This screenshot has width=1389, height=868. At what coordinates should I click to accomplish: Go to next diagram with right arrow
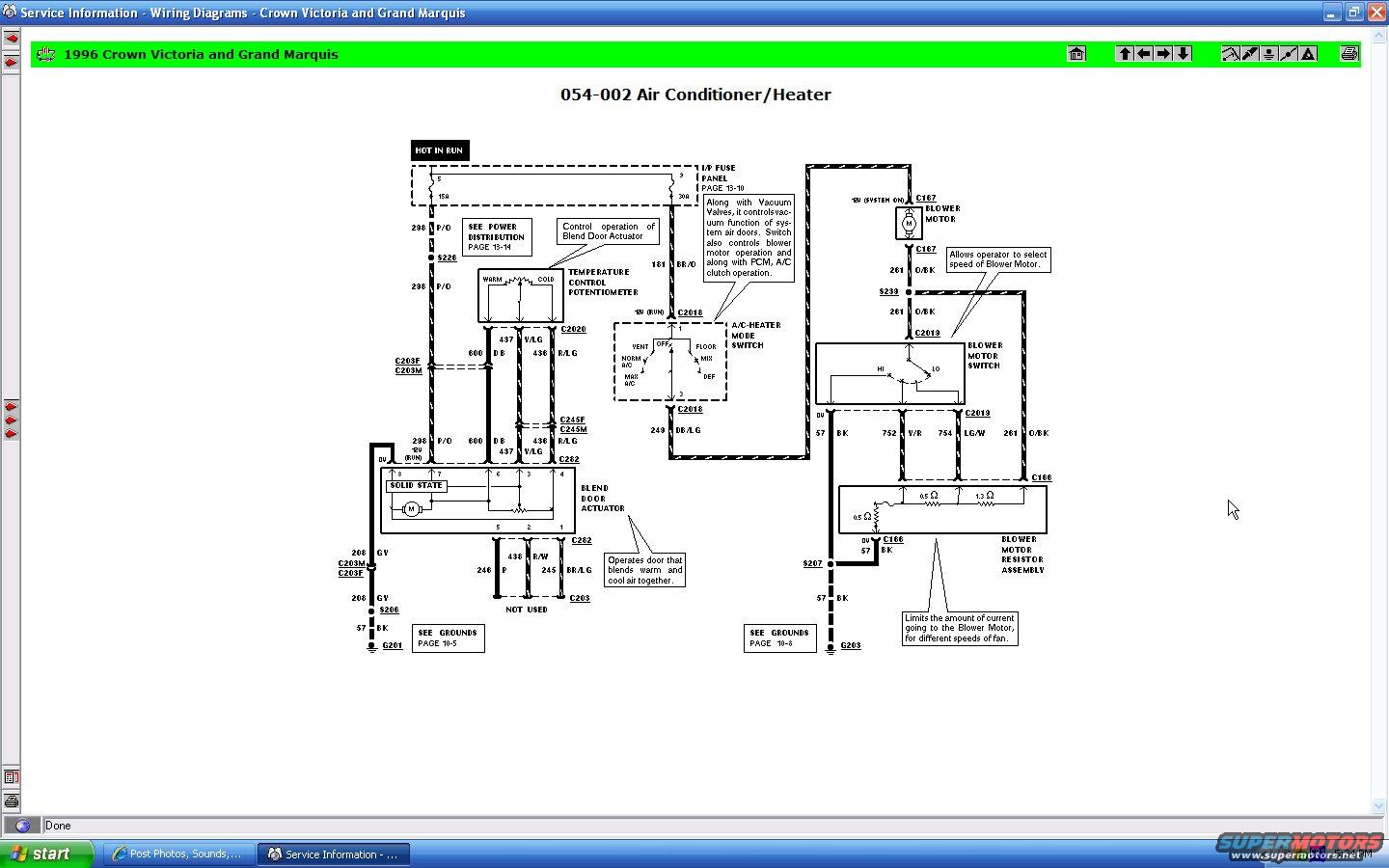(1163, 54)
